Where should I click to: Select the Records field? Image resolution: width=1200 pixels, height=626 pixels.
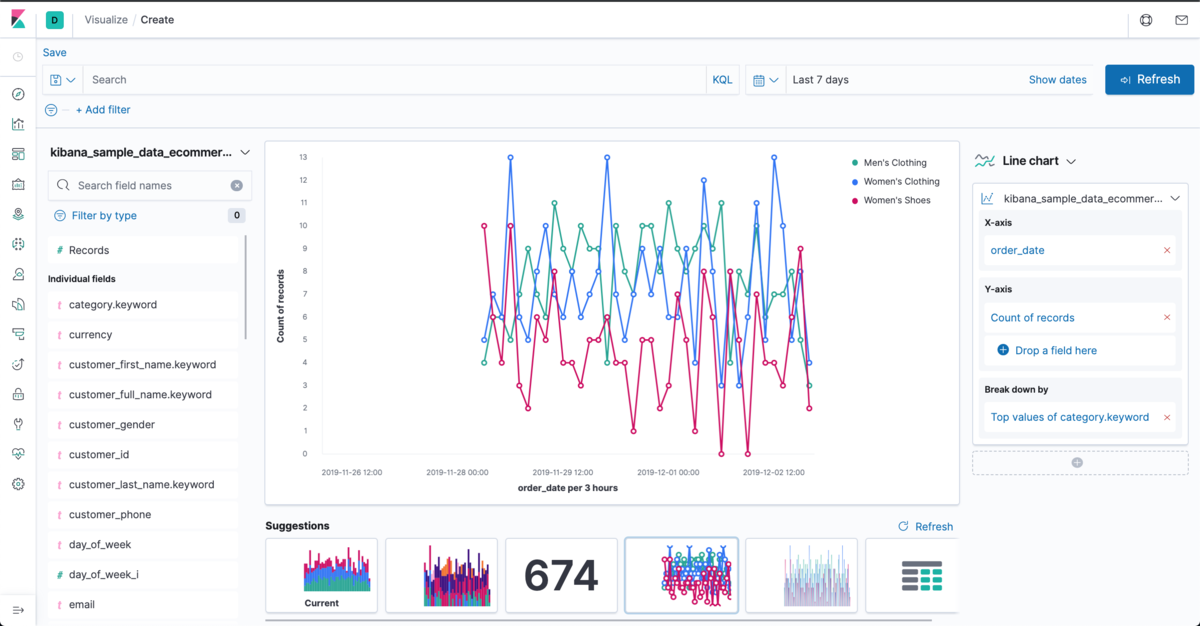click(144, 250)
